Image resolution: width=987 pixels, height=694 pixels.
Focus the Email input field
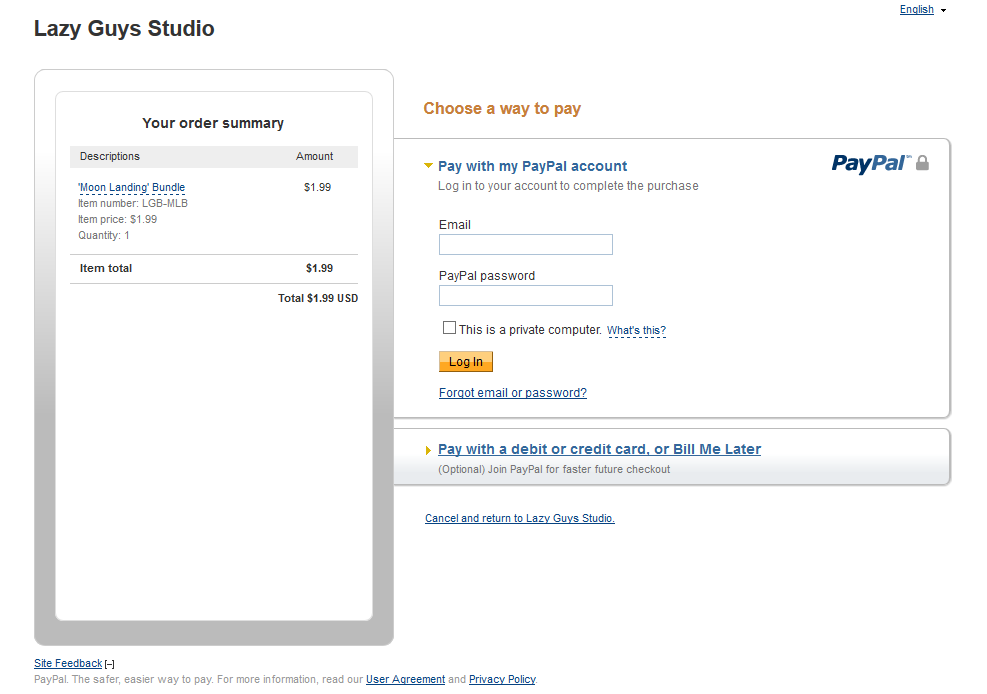coord(525,245)
